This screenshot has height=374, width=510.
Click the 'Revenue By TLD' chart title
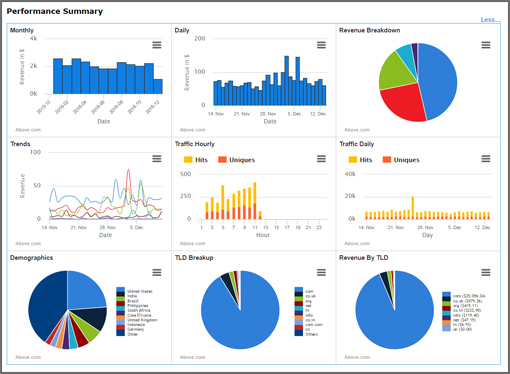click(364, 258)
